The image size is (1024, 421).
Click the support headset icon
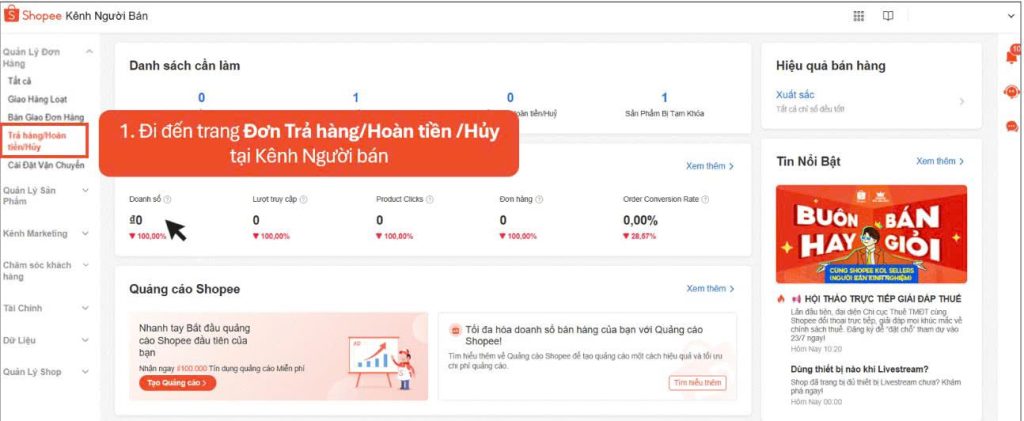coord(1011,92)
